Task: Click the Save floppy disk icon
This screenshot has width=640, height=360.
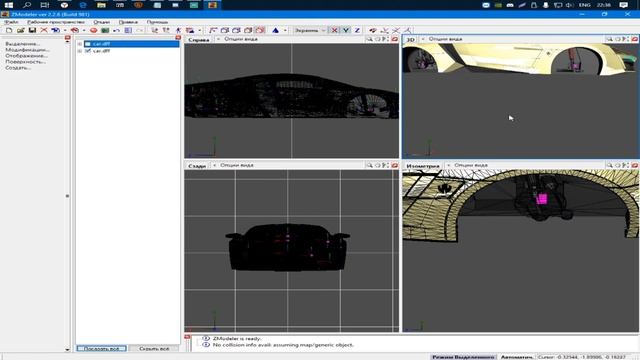Action: coord(32,30)
